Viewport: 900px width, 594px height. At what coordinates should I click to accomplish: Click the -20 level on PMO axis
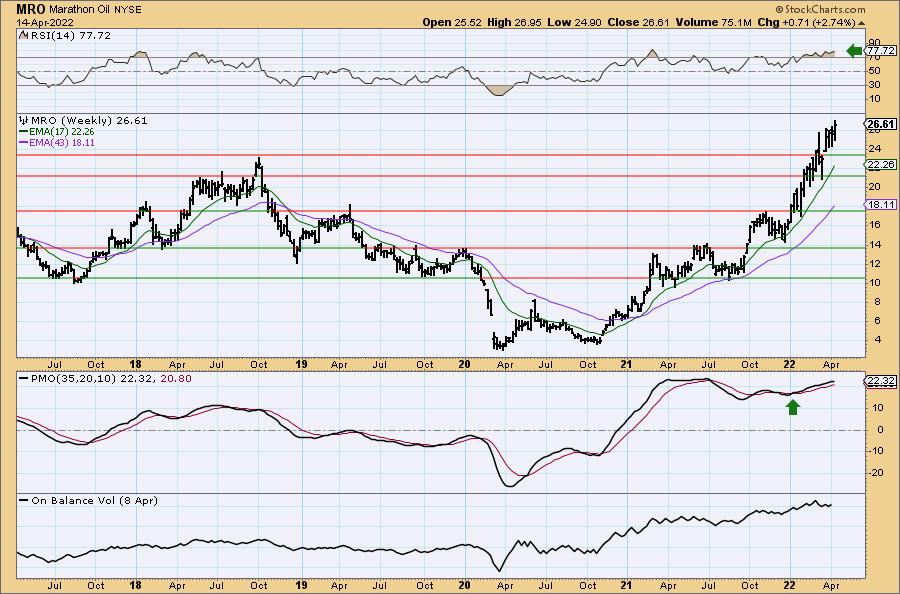875,473
